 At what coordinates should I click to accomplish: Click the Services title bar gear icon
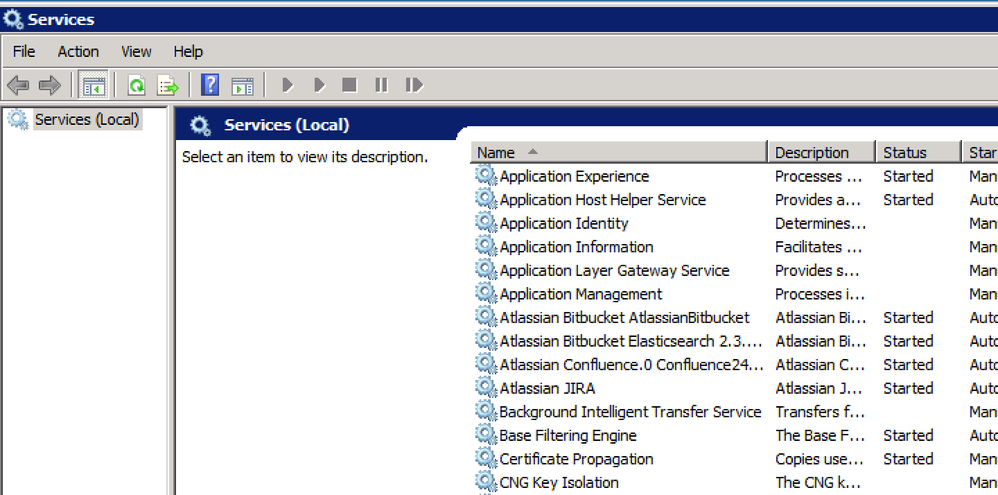click(13, 20)
